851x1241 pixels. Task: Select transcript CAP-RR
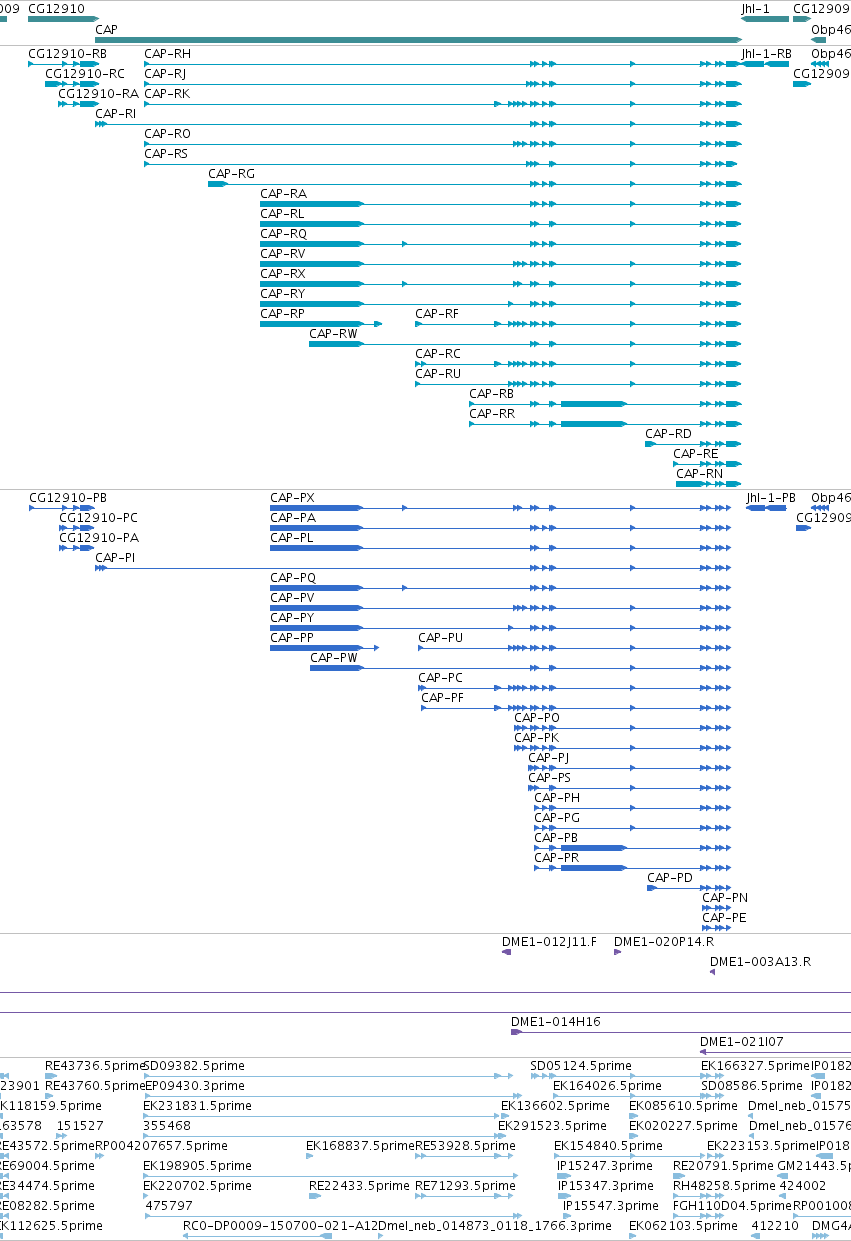click(606, 424)
